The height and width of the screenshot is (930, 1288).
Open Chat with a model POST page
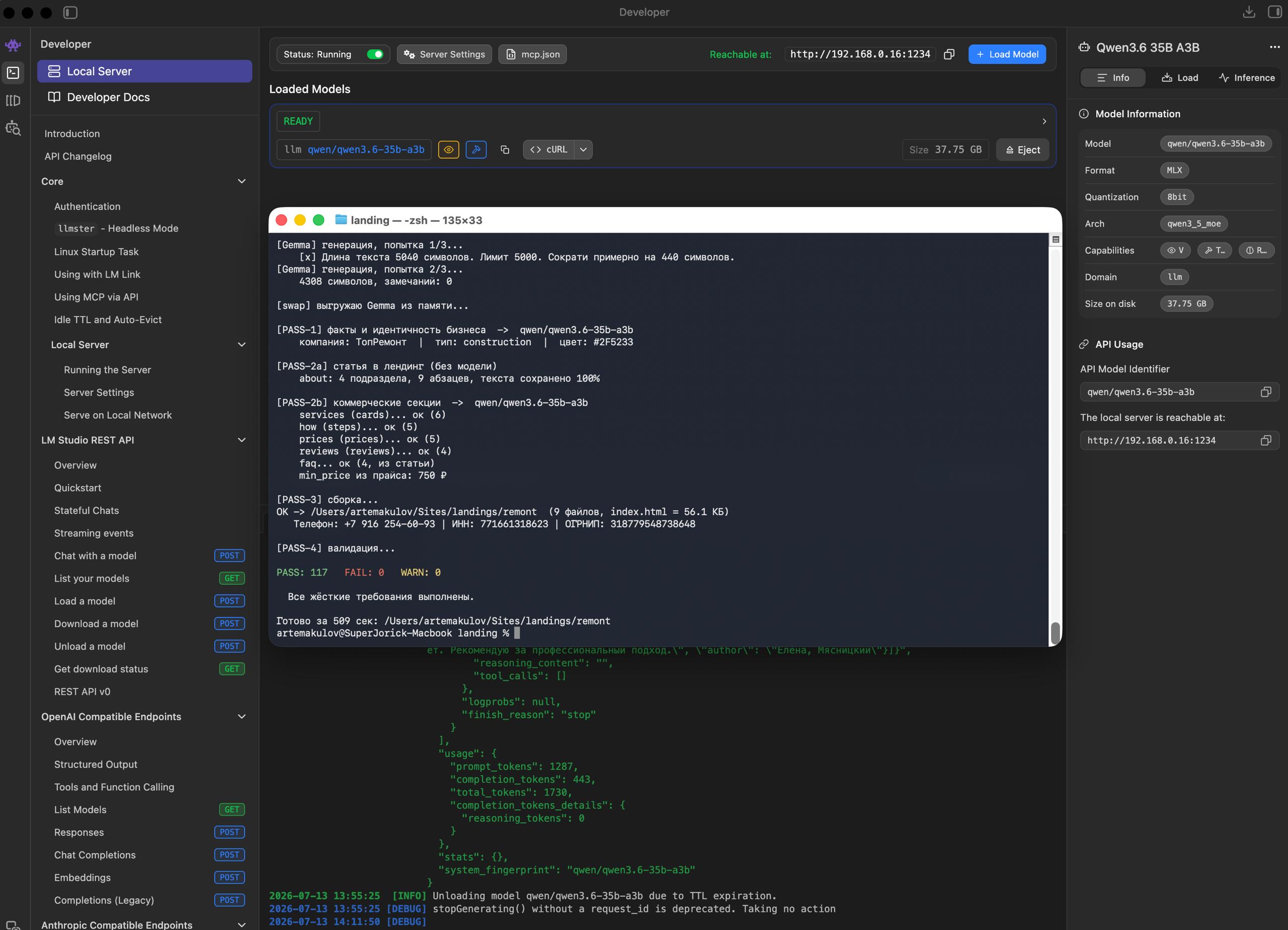coord(149,556)
